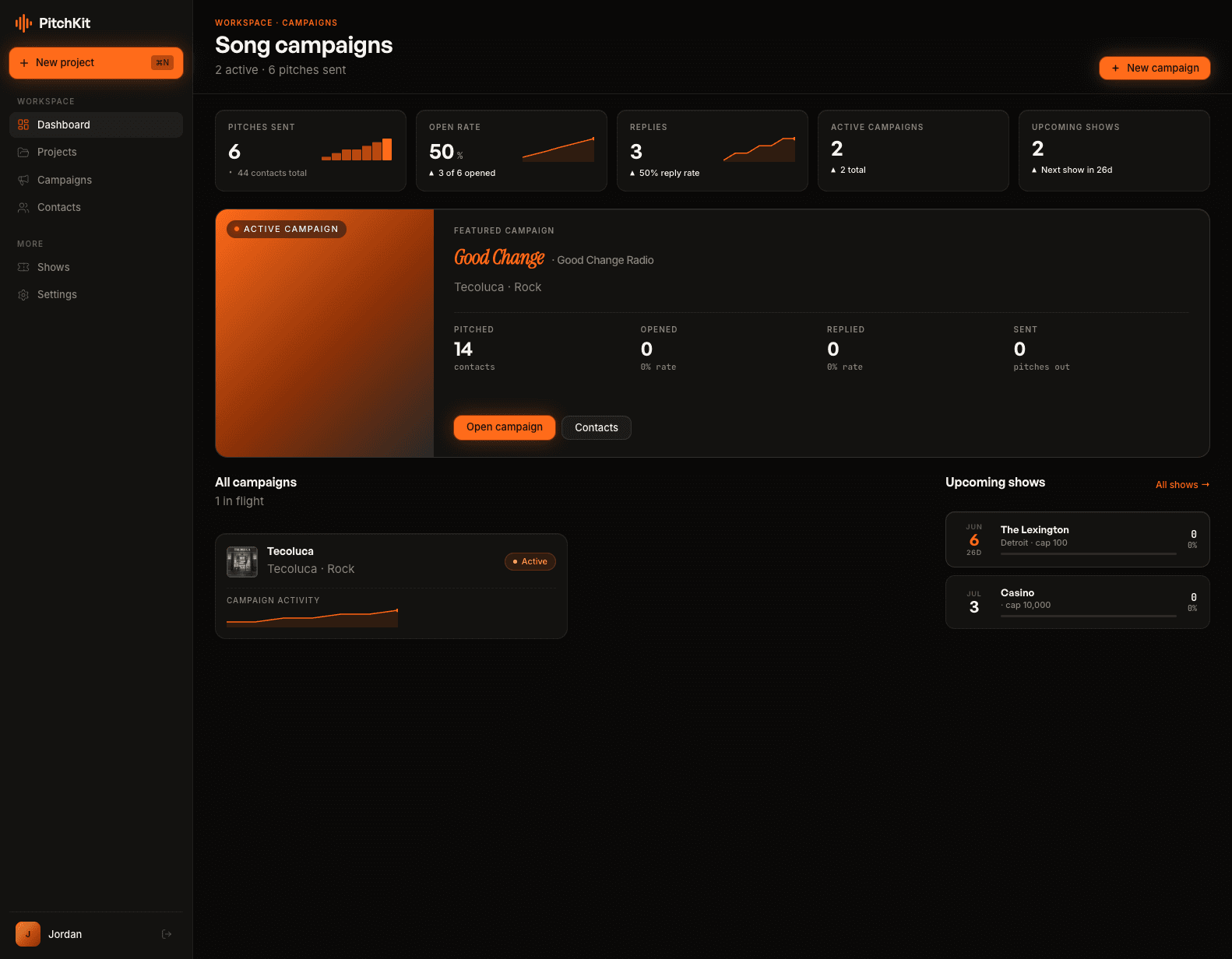
Task: Click the Dashboard grid icon in sidebar
Action: click(23, 125)
